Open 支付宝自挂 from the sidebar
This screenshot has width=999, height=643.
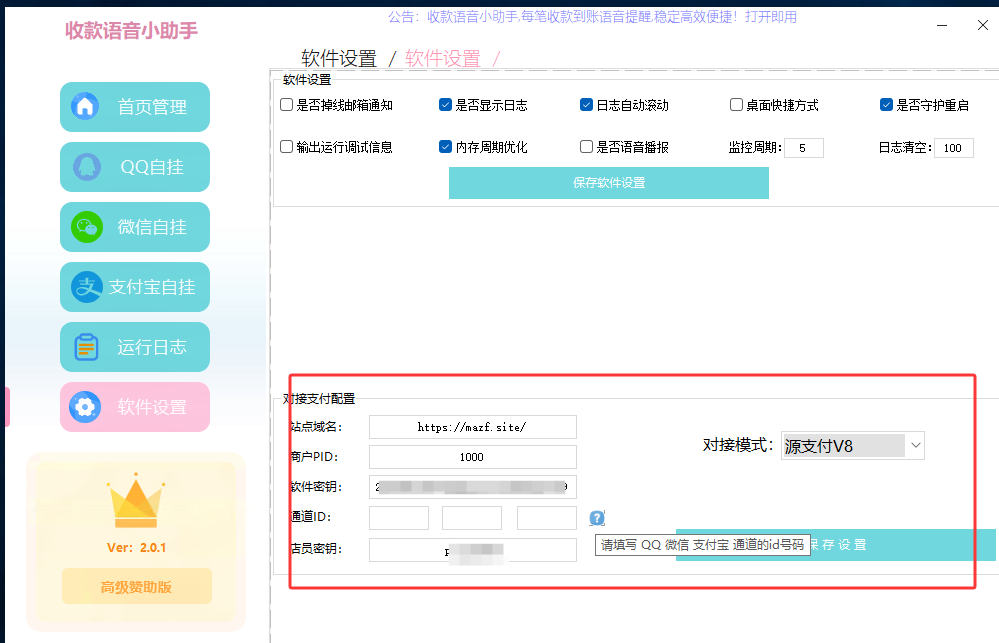[x=135, y=287]
